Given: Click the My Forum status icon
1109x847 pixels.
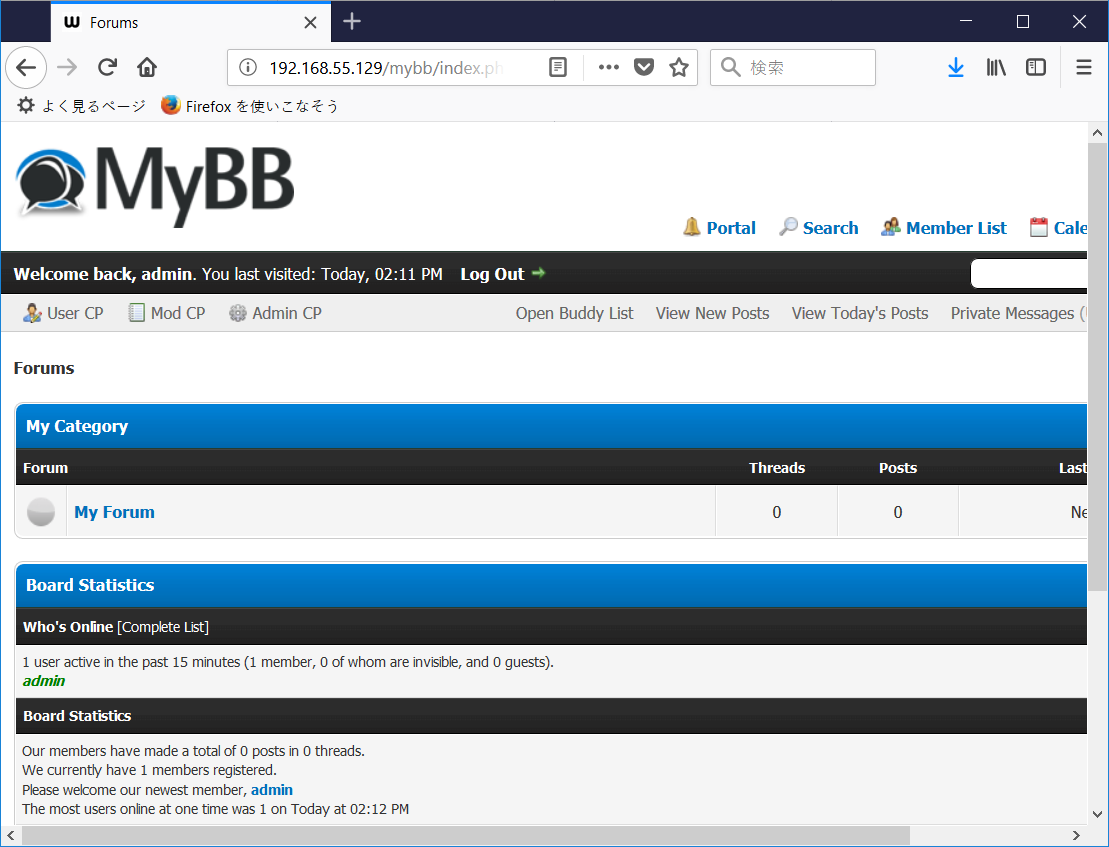Looking at the screenshot, I should [41, 512].
